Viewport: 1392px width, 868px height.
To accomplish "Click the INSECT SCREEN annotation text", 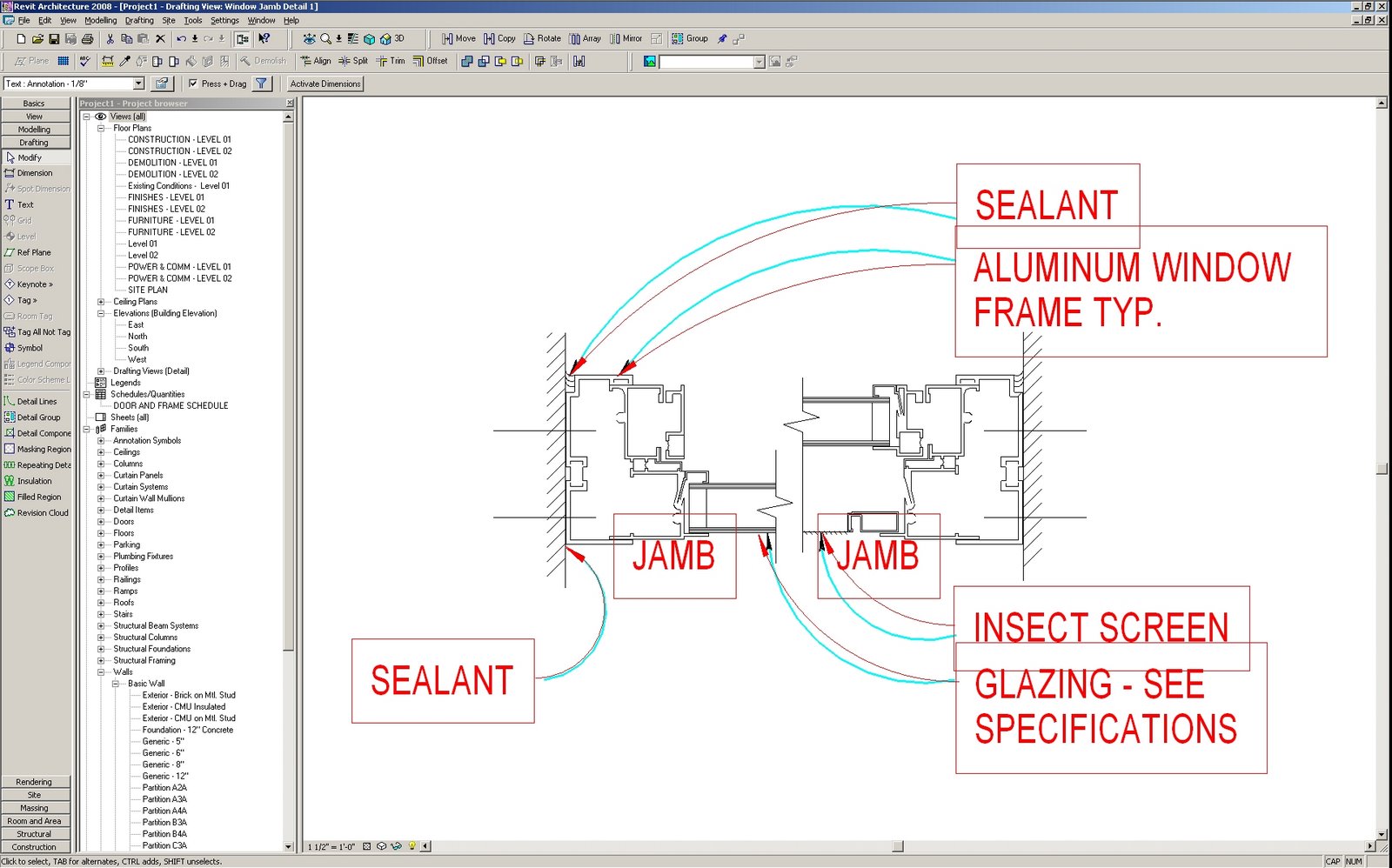I will tap(1101, 628).
